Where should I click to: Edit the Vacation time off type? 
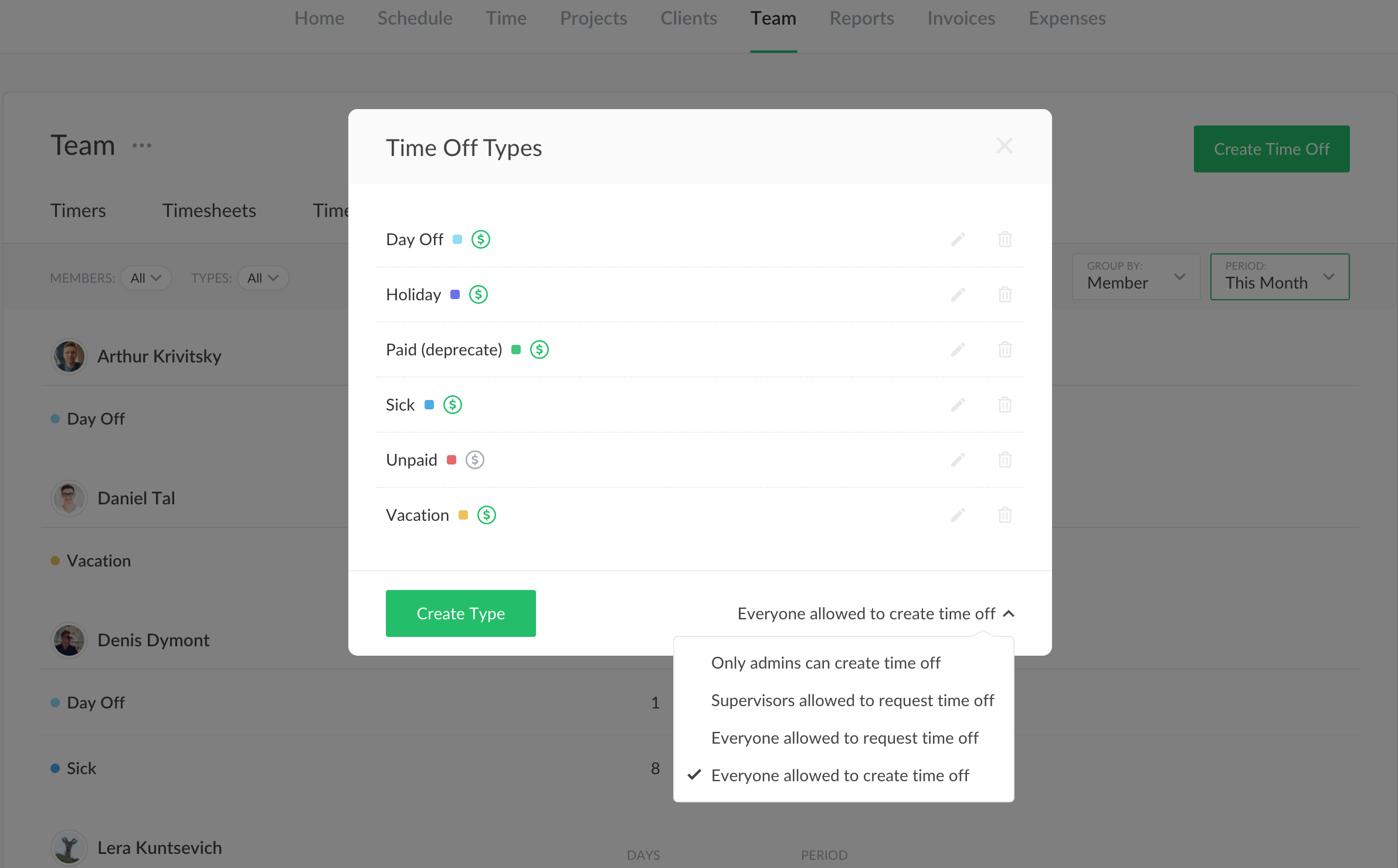958,515
